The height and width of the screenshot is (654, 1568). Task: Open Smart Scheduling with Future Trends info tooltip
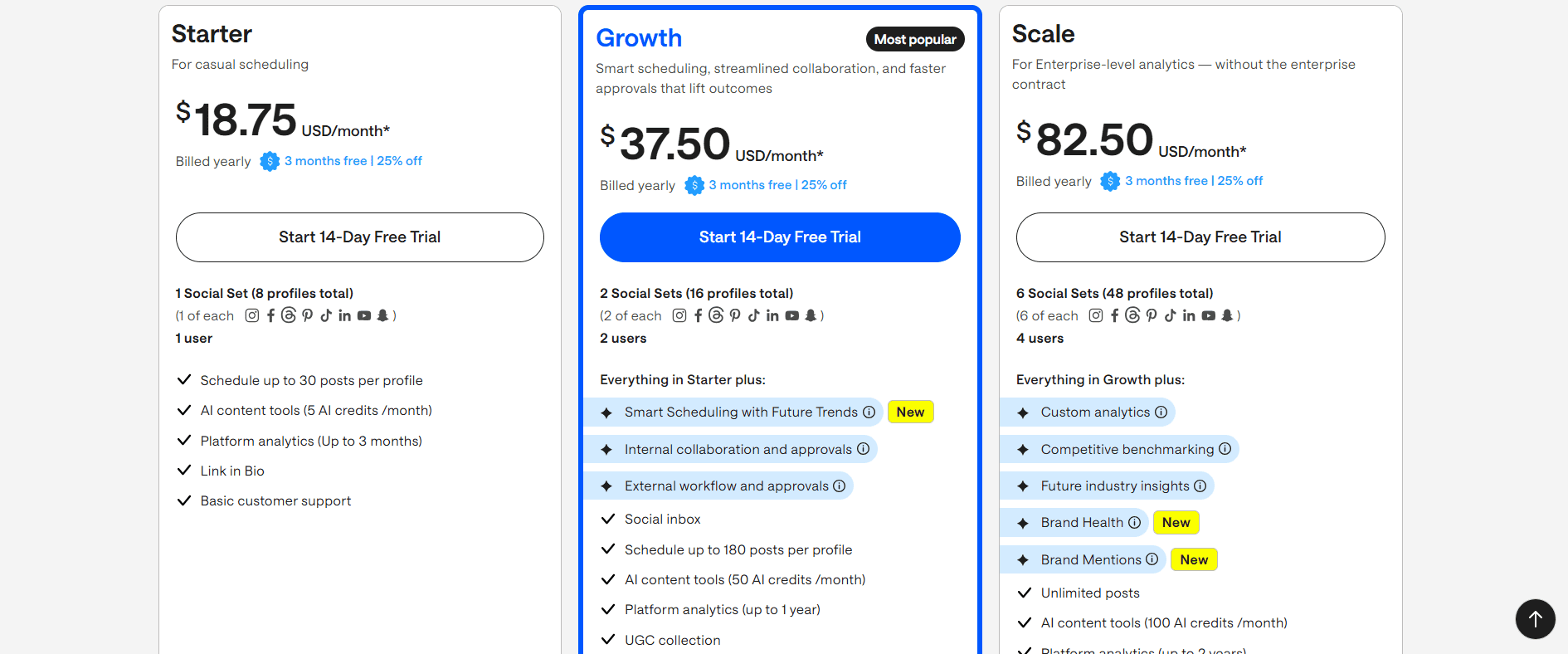coord(869,412)
